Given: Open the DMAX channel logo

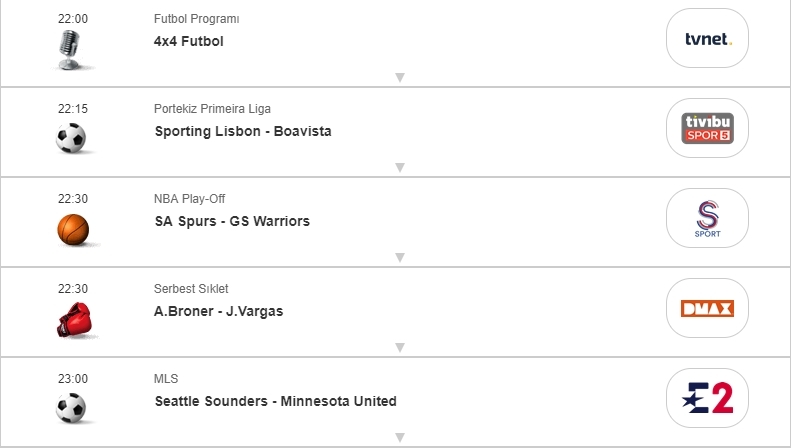Looking at the screenshot, I should pos(708,308).
